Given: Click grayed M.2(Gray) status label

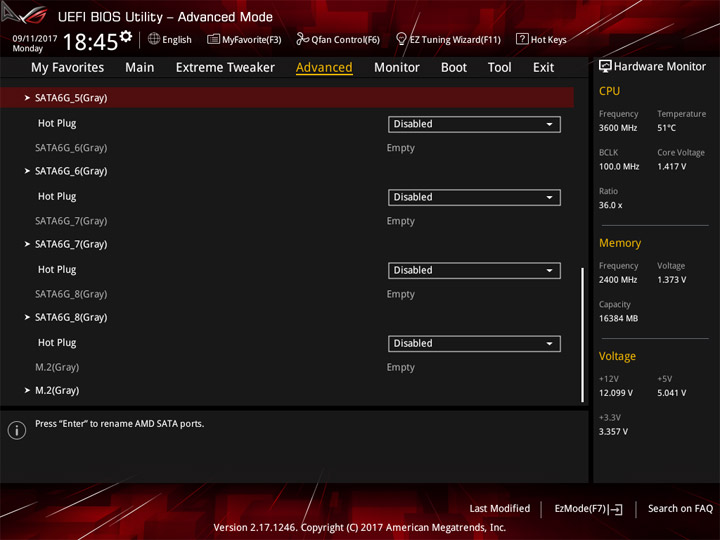Looking at the screenshot, I should tap(57, 367).
